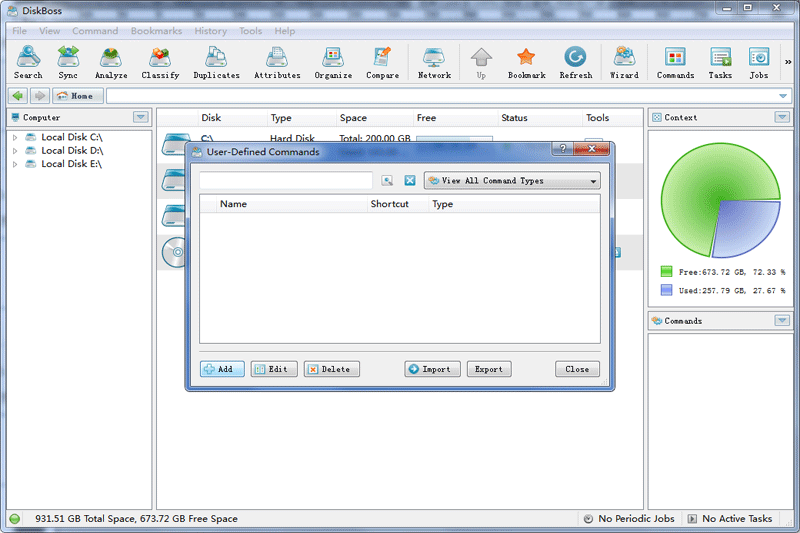800x533 pixels.
Task: Open the Sync tool
Action: pos(68,62)
